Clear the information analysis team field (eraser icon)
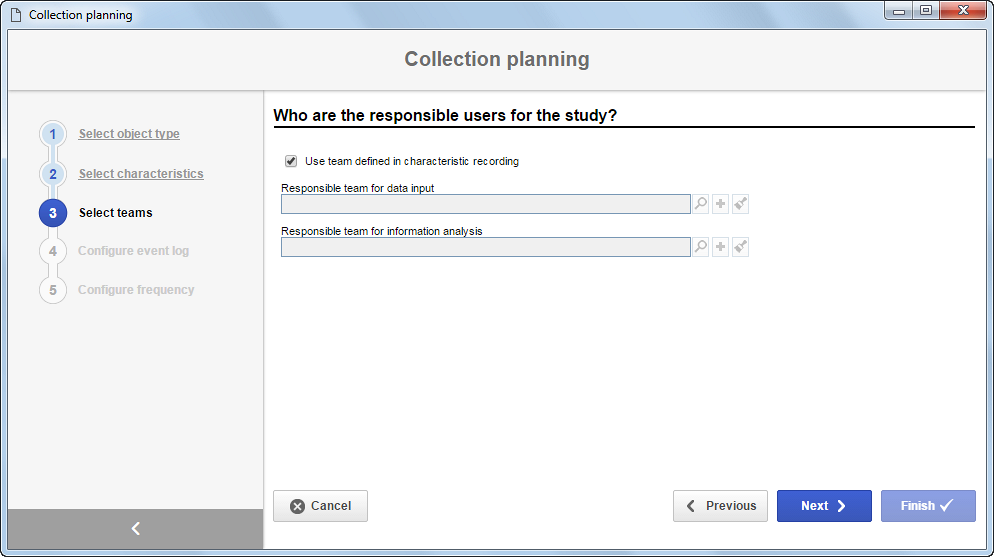This screenshot has width=994, height=557. (740, 247)
